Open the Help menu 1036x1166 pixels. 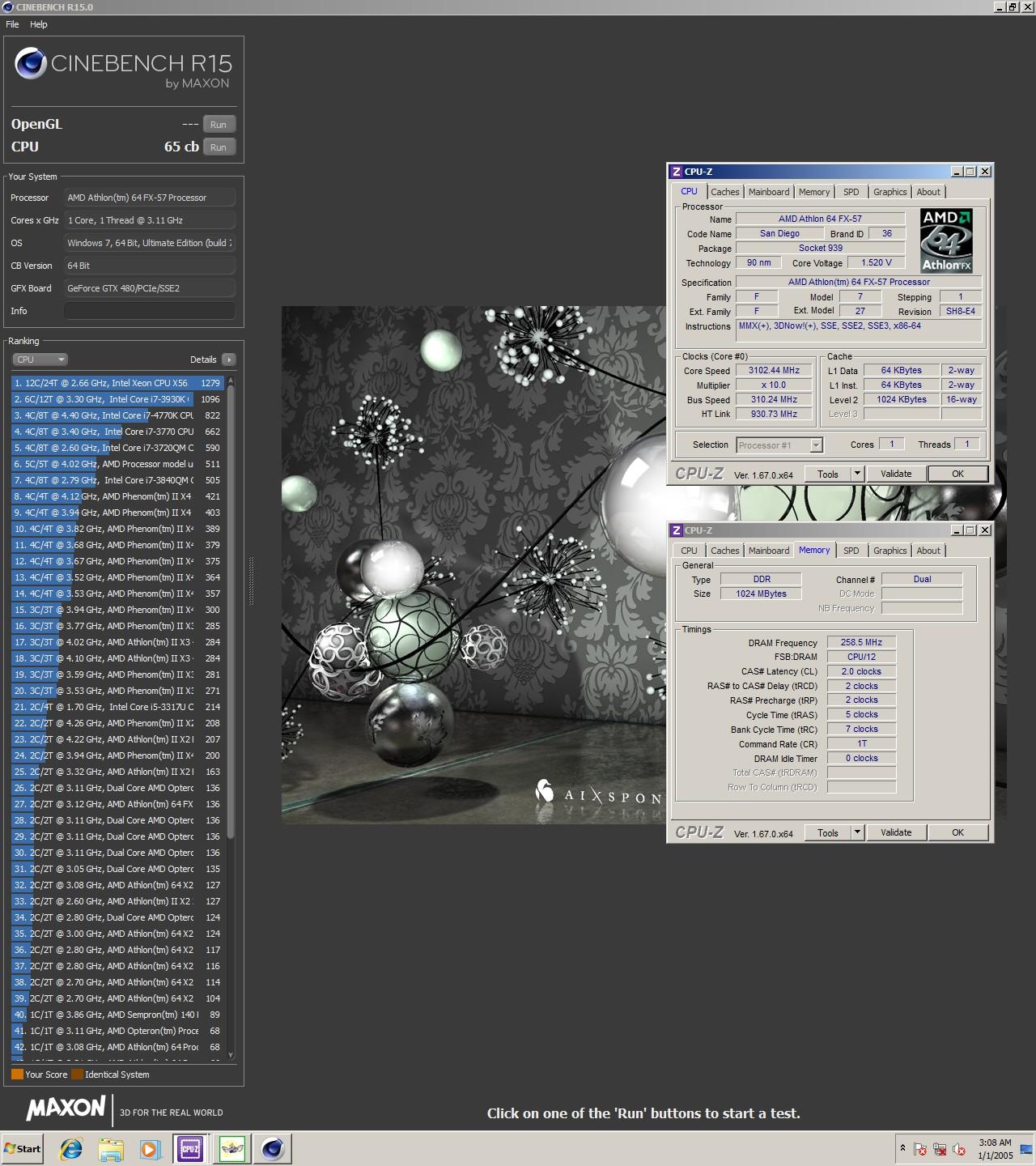point(39,24)
